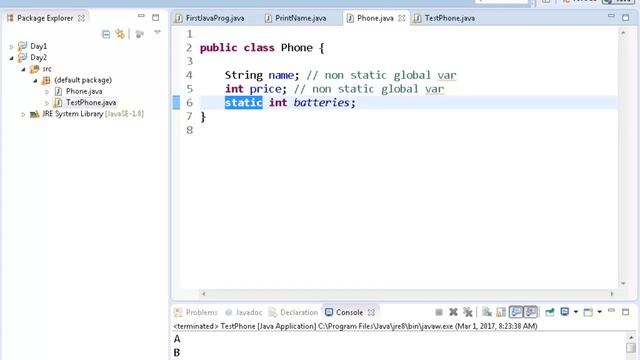Click console output line A

[x=177, y=339]
